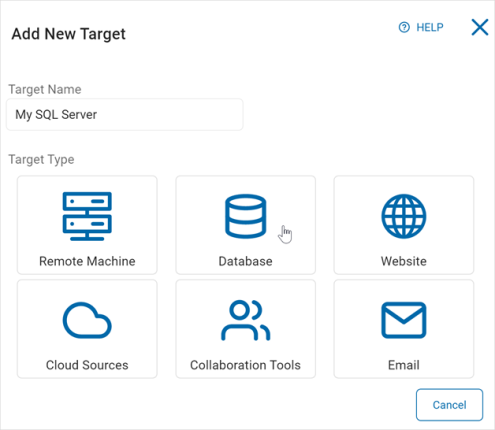
Task: Cancel adding the new target
Action: [449, 405]
